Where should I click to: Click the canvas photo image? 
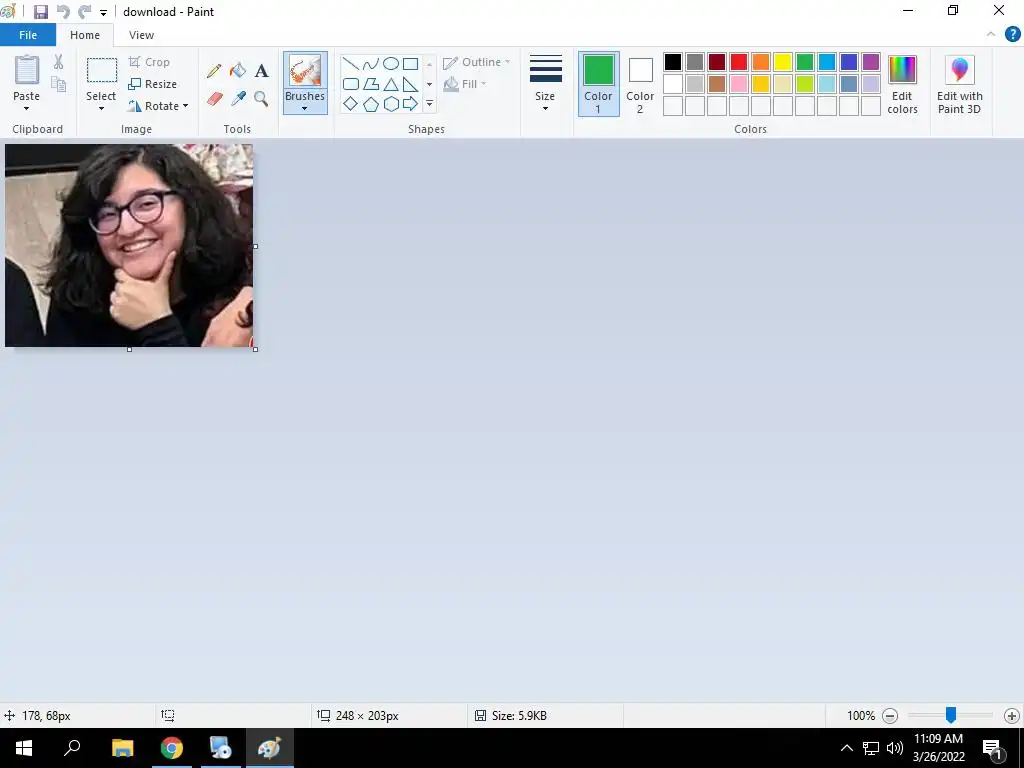tap(129, 246)
